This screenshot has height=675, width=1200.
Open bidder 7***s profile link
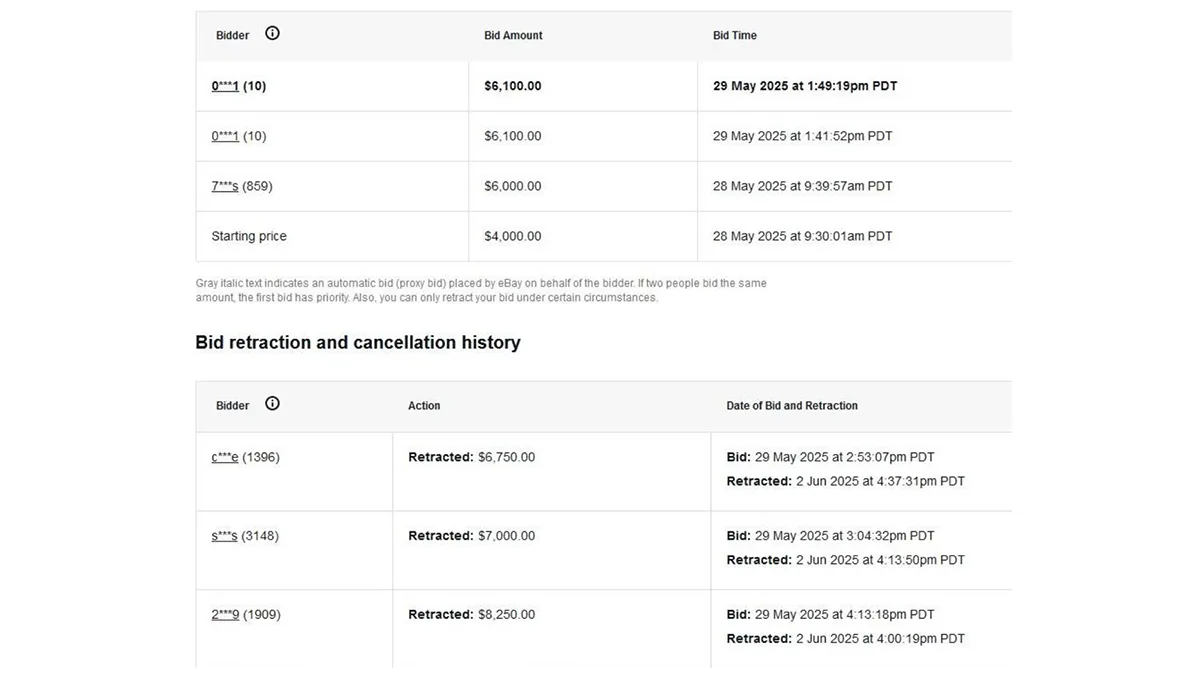224,186
